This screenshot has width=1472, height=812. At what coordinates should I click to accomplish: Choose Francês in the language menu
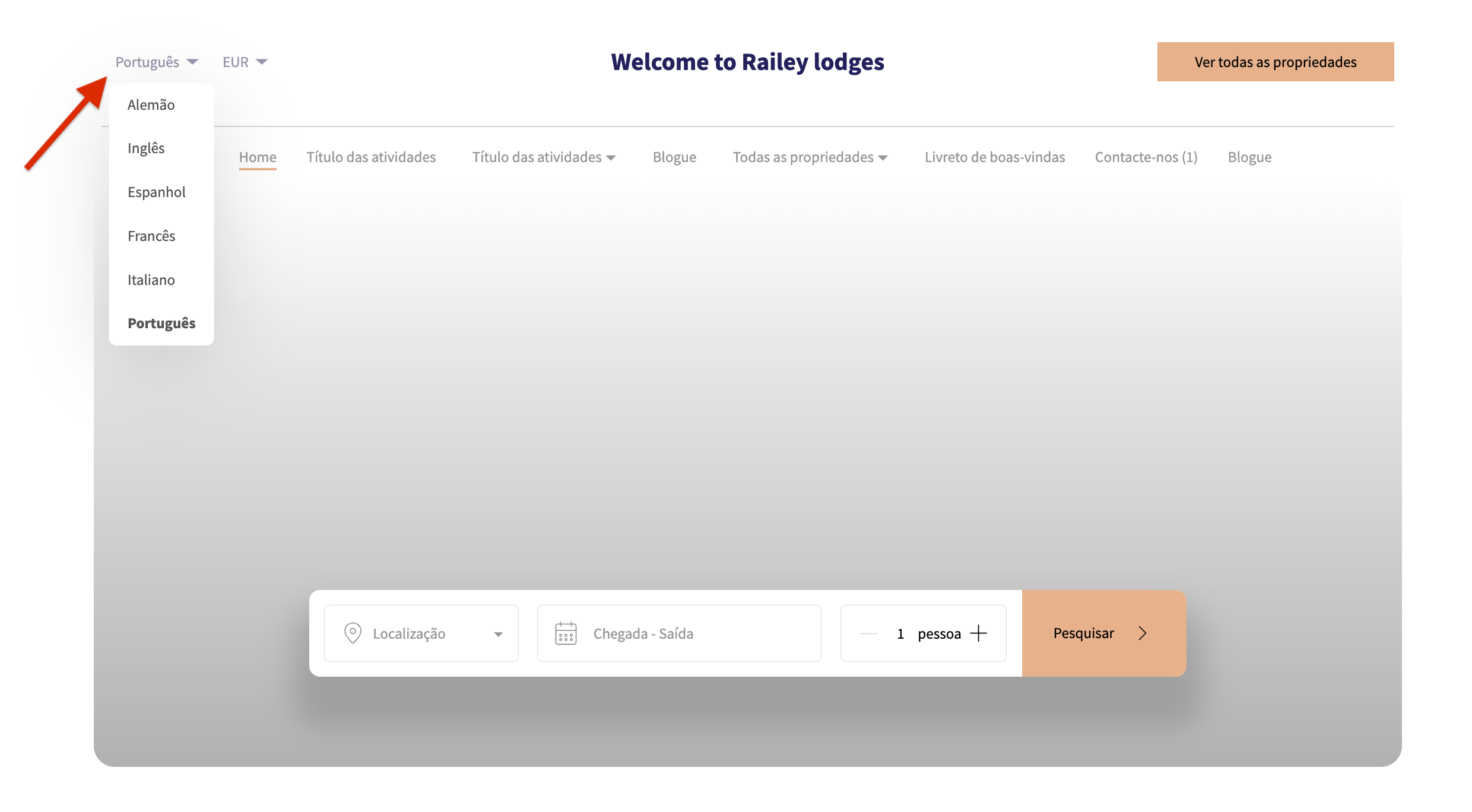pos(151,236)
